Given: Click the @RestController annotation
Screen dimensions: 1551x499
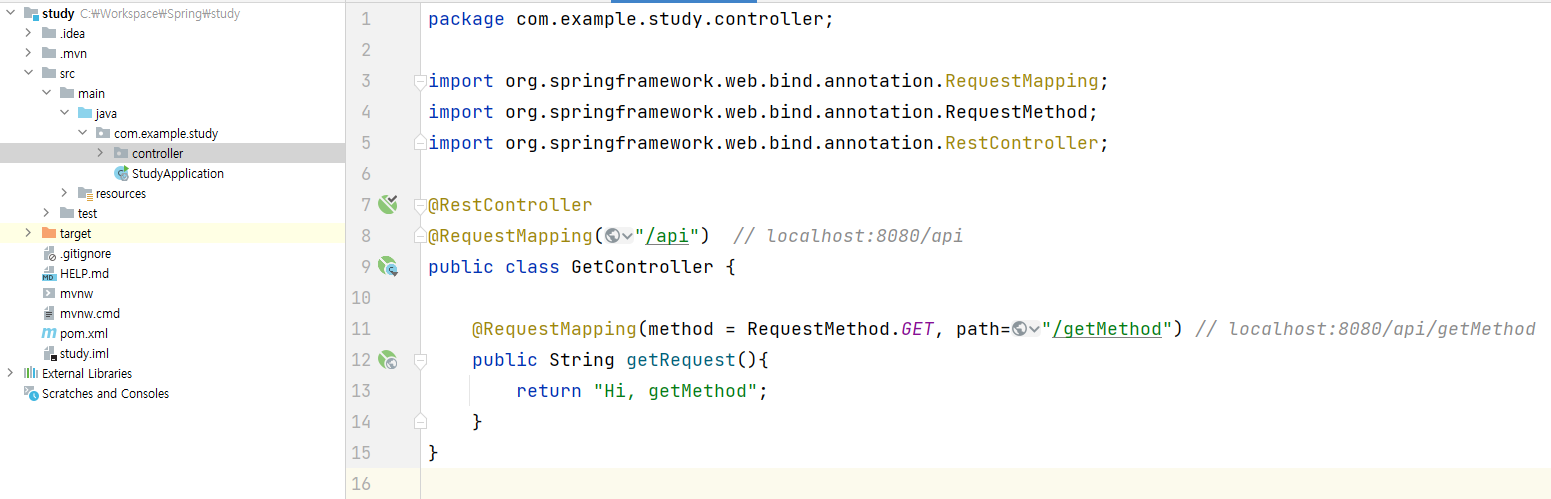Looking at the screenshot, I should [510, 205].
